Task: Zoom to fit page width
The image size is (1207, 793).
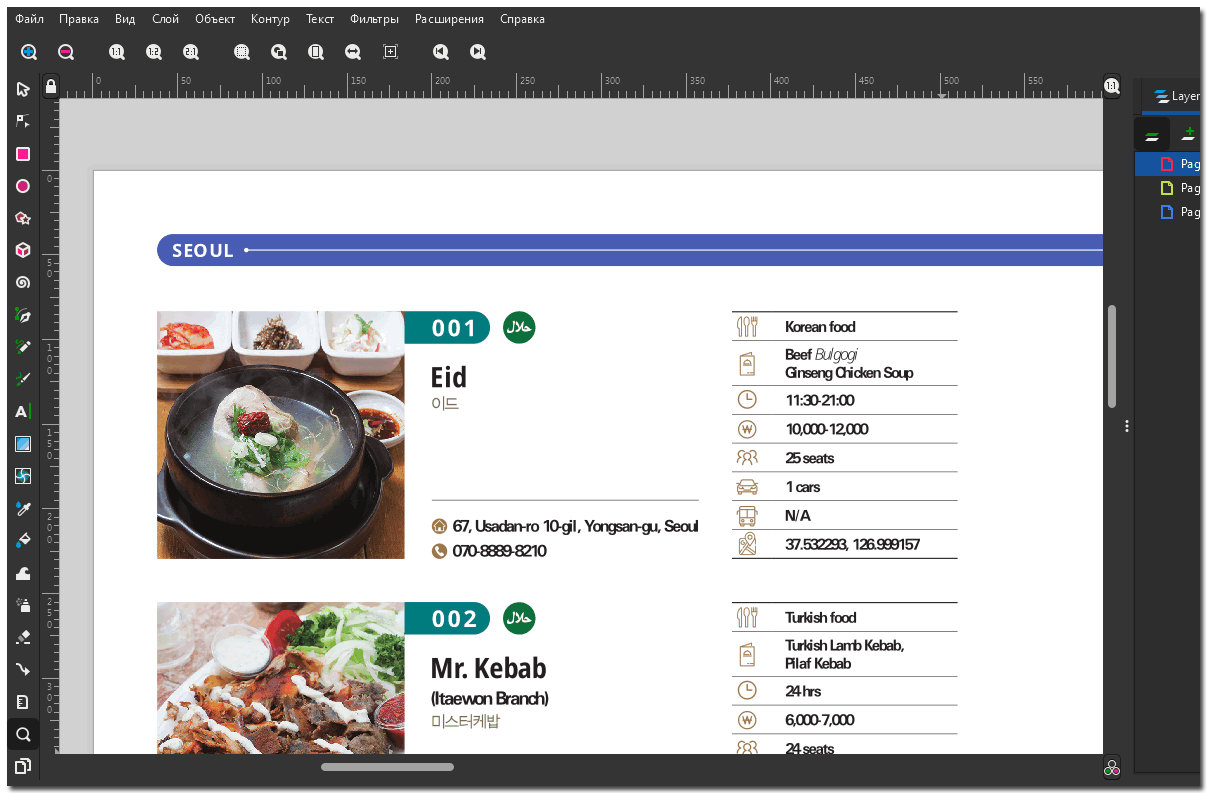Action: [353, 52]
